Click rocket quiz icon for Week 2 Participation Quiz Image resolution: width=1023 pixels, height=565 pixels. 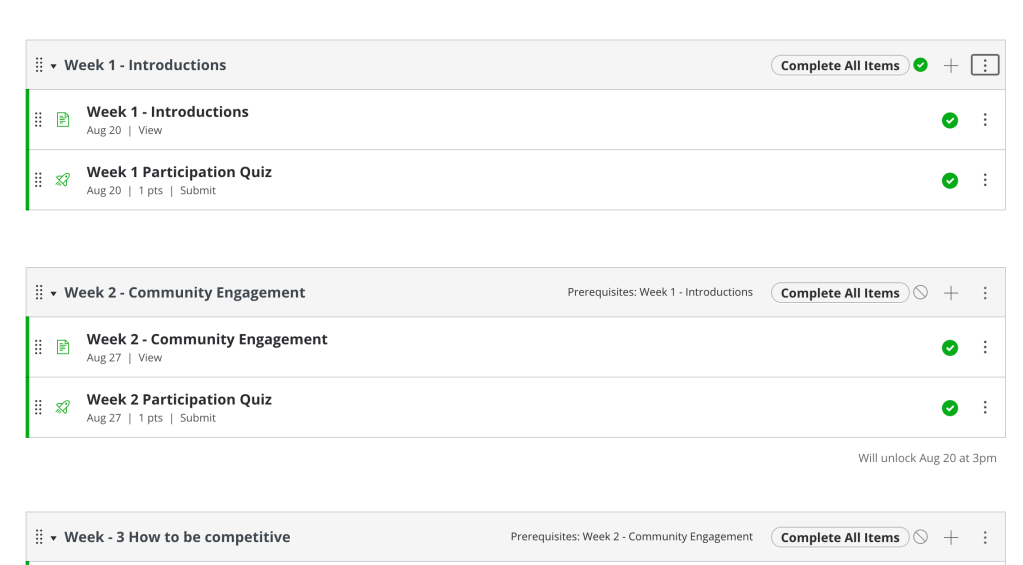tap(63, 407)
